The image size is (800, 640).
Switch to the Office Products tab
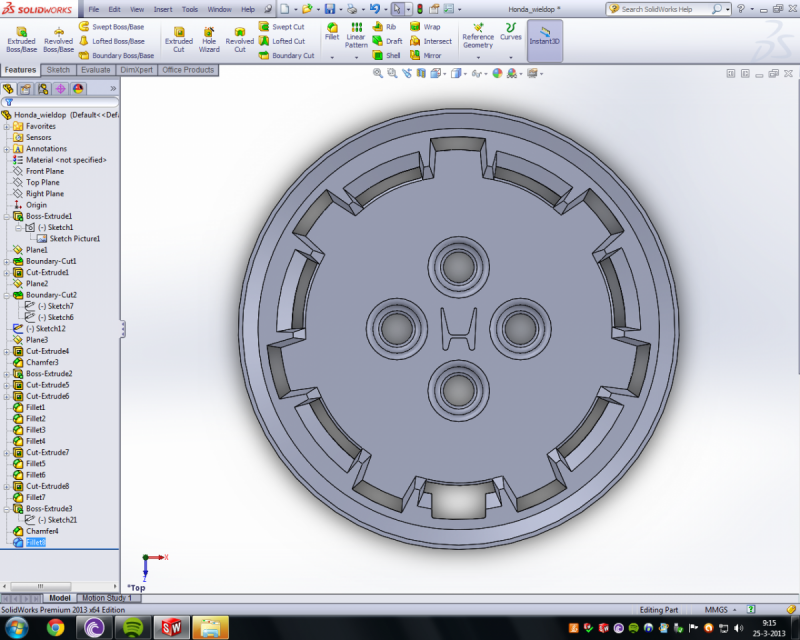(188, 70)
